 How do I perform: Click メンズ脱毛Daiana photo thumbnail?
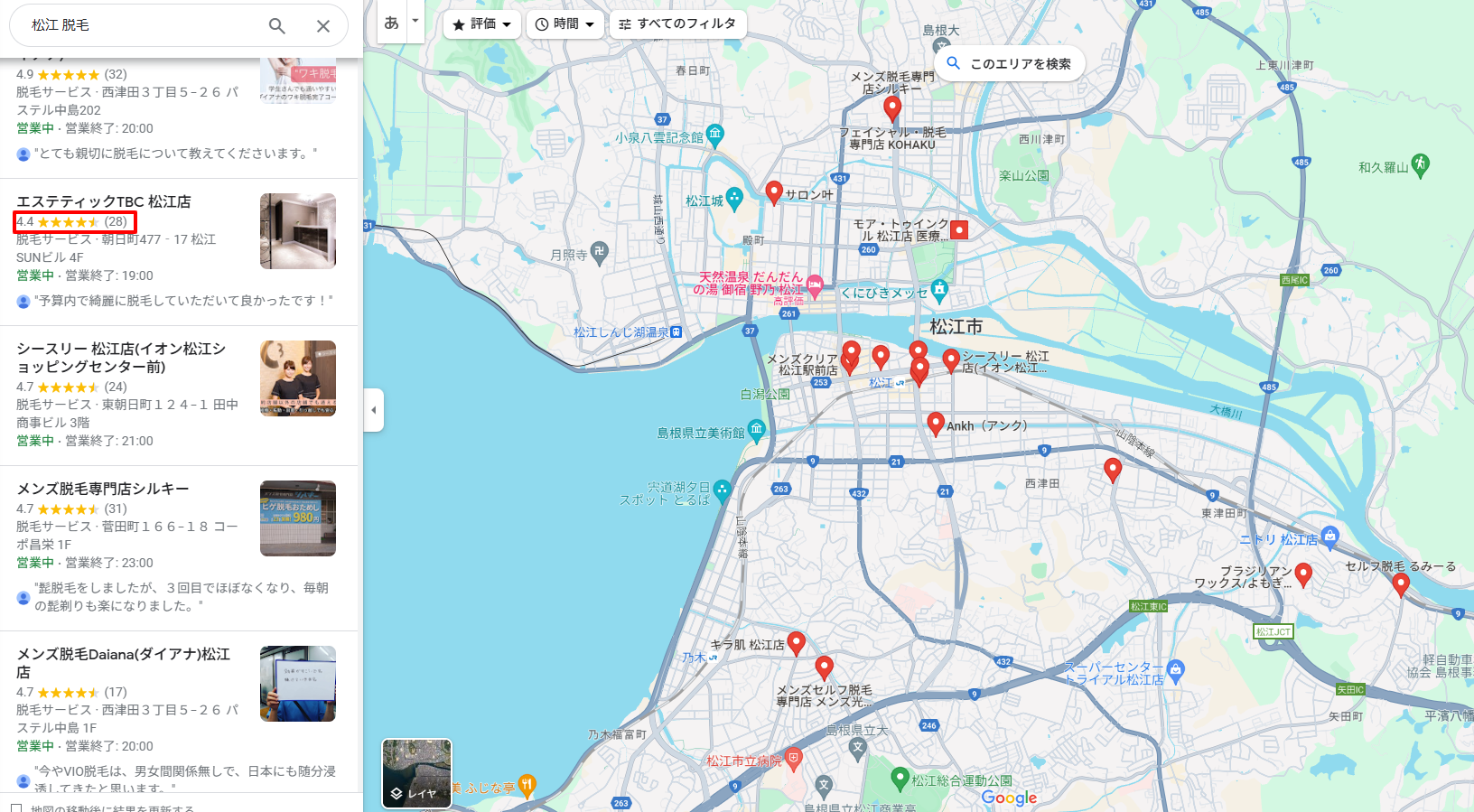tap(298, 684)
